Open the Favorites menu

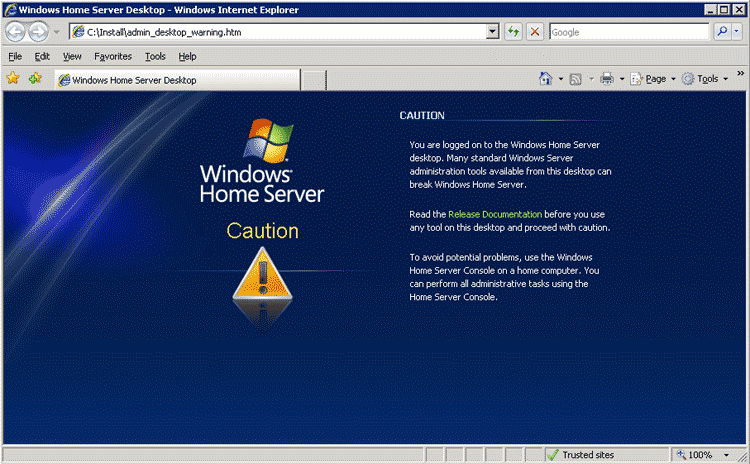tap(113, 56)
